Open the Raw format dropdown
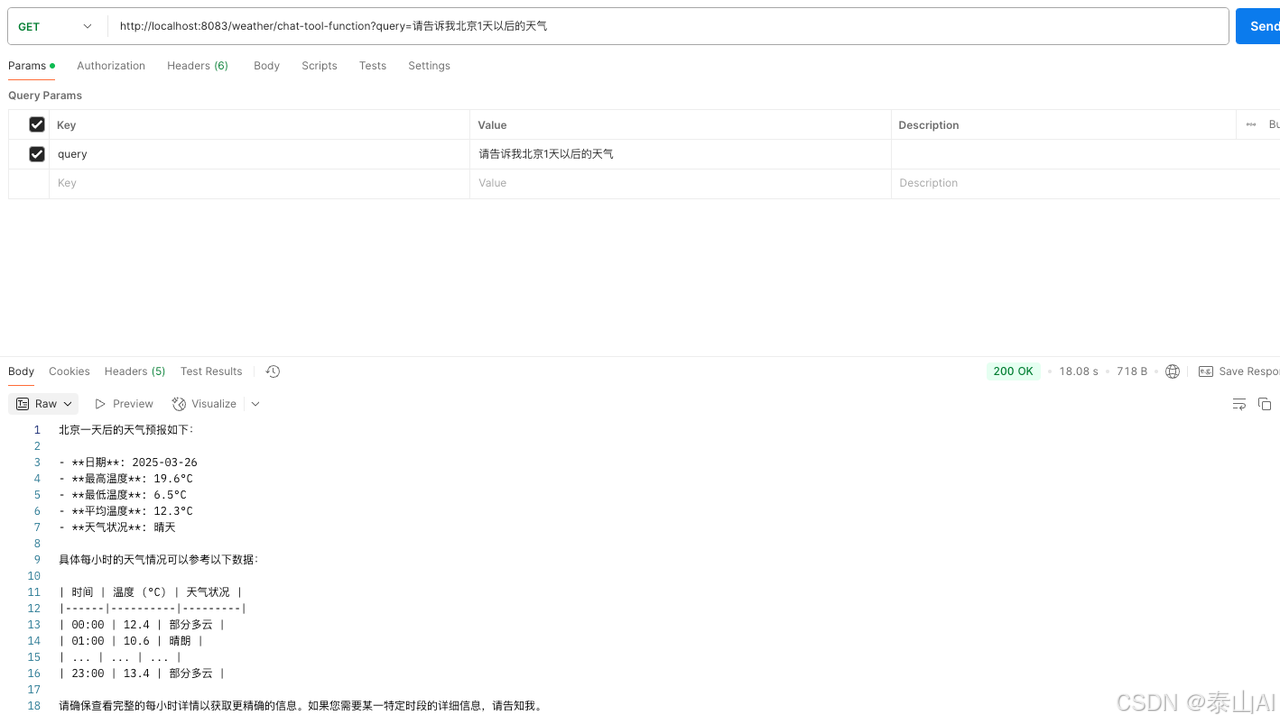Image resolution: width=1280 pixels, height=724 pixels. (44, 404)
